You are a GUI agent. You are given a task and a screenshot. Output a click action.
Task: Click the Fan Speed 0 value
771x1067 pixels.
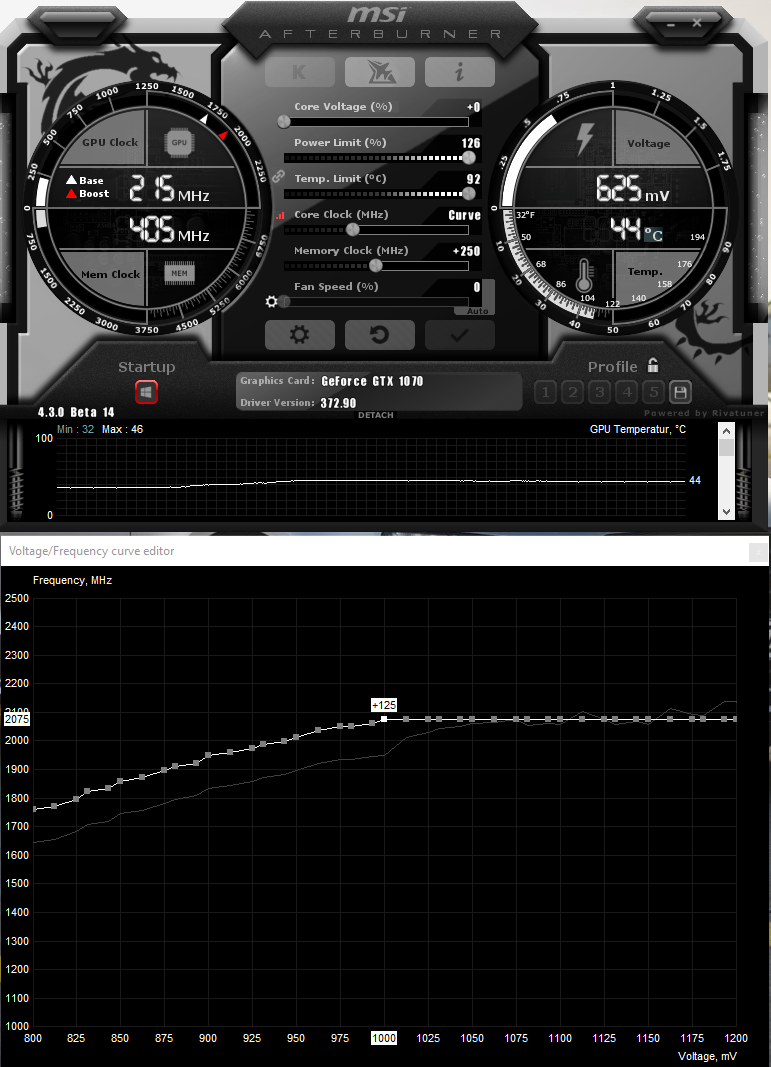477,287
